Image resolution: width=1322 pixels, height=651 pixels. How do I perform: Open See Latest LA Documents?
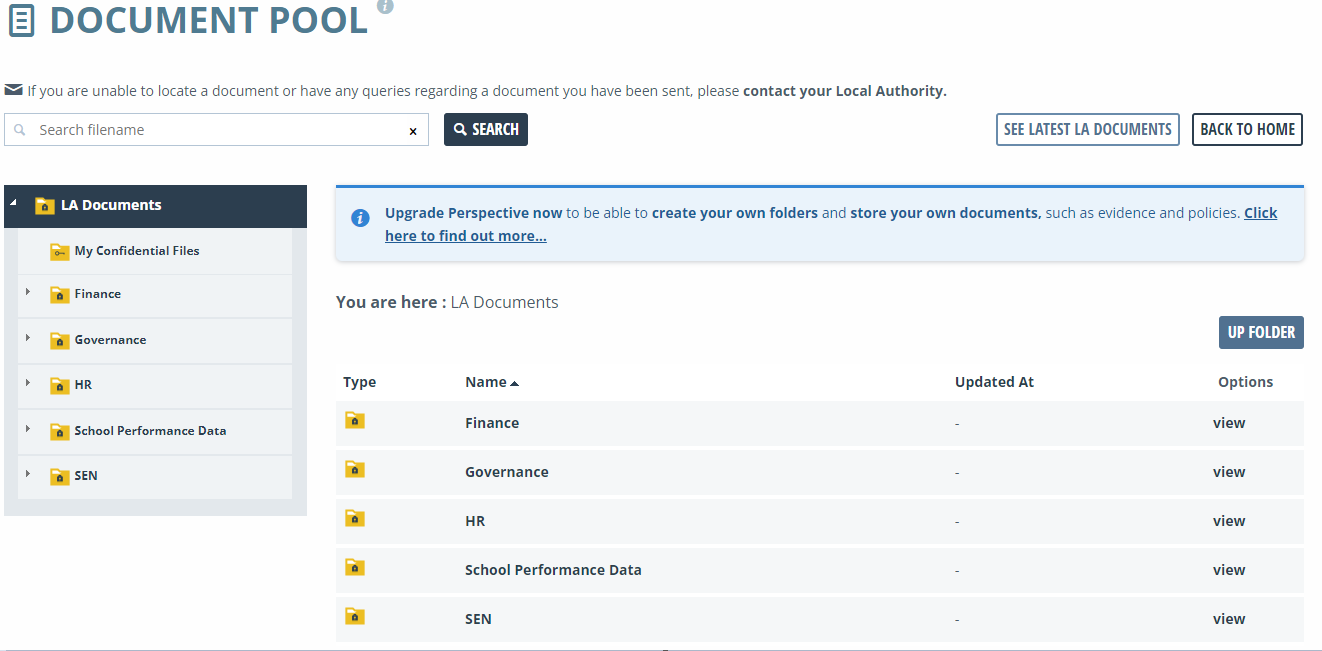[1088, 129]
